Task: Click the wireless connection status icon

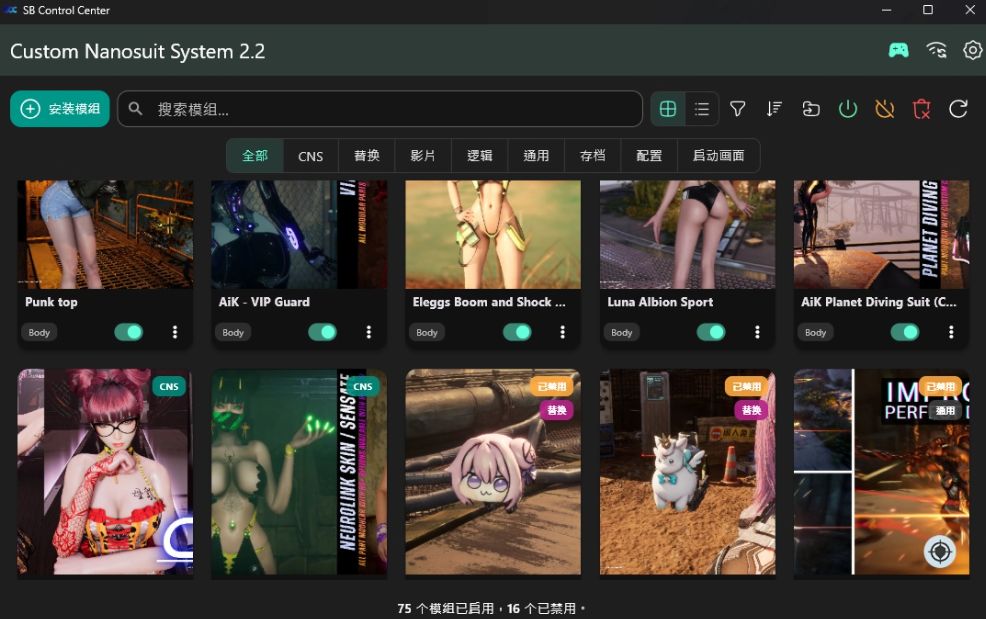Action: coord(936,50)
